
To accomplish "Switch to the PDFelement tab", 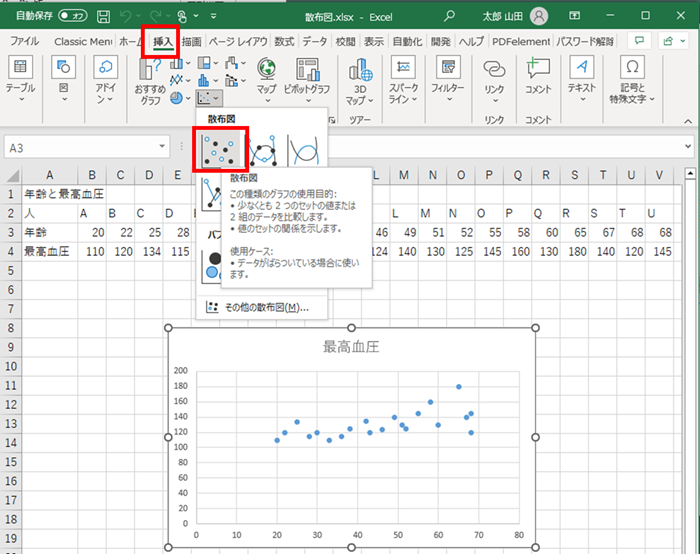I will pos(521,42).
